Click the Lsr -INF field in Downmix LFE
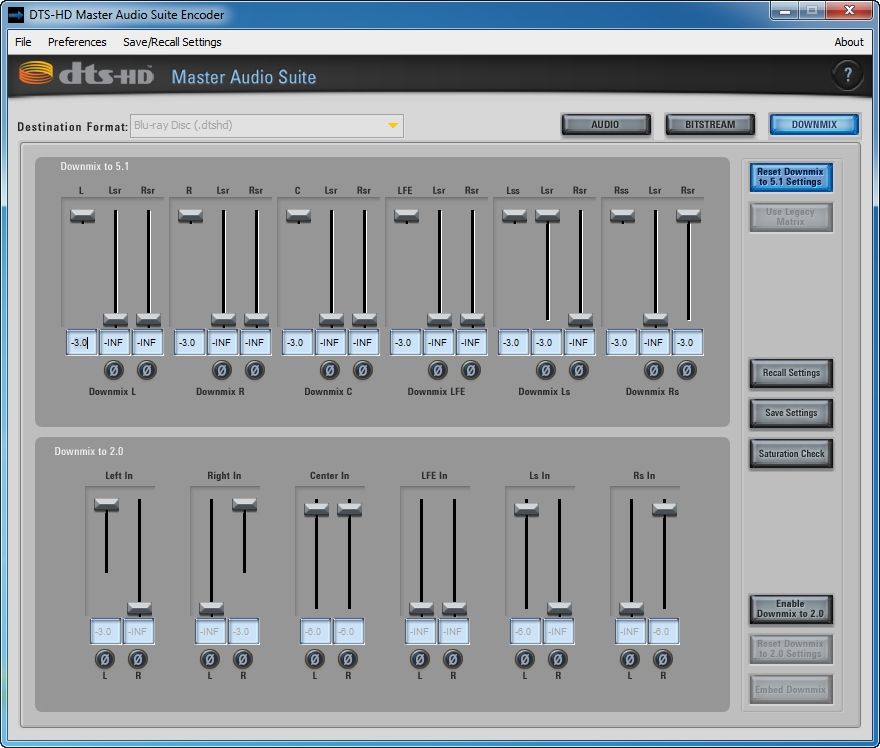Image resolution: width=880 pixels, height=748 pixels. point(438,342)
